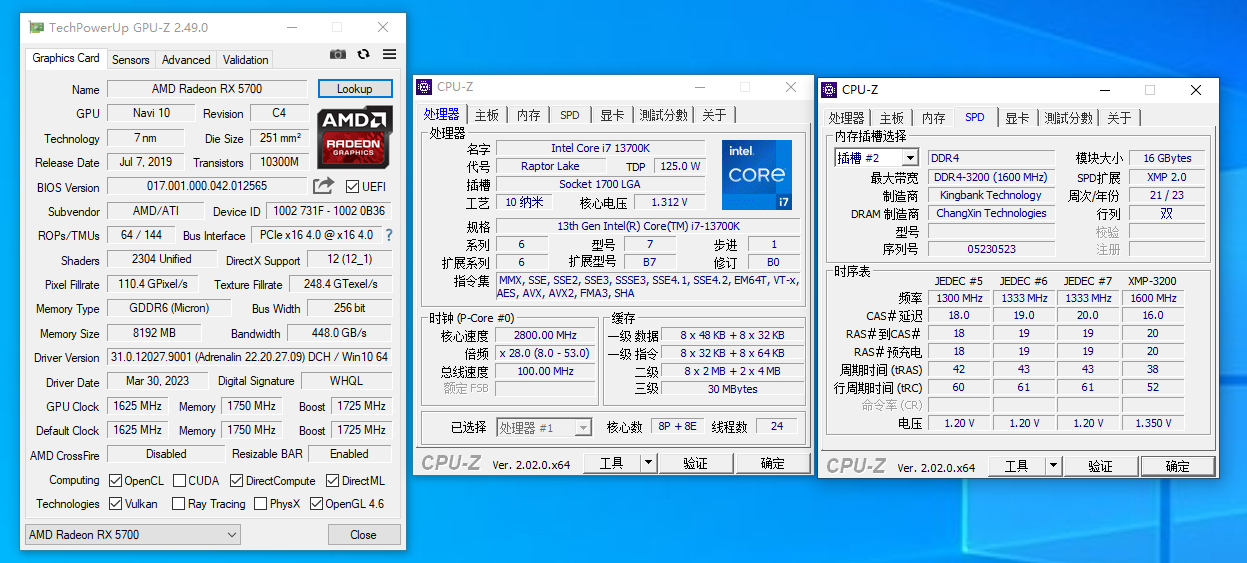Open 关于 tab in CPU-Z SPD window

pos(1119,118)
